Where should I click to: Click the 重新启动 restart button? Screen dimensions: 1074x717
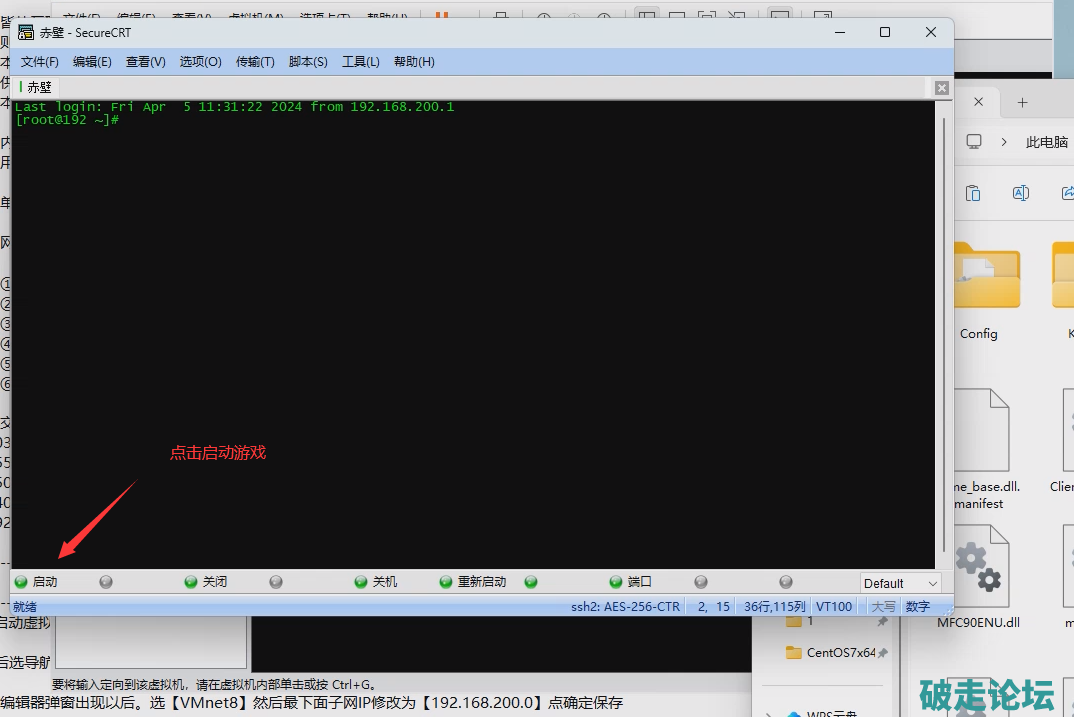[x=474, y=582]
